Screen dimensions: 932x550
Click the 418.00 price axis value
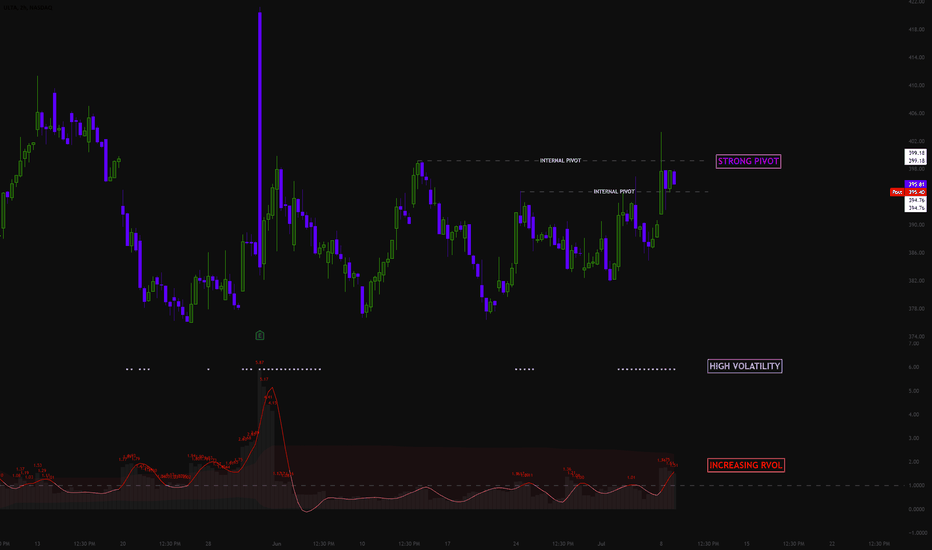[x=917, y=29]
